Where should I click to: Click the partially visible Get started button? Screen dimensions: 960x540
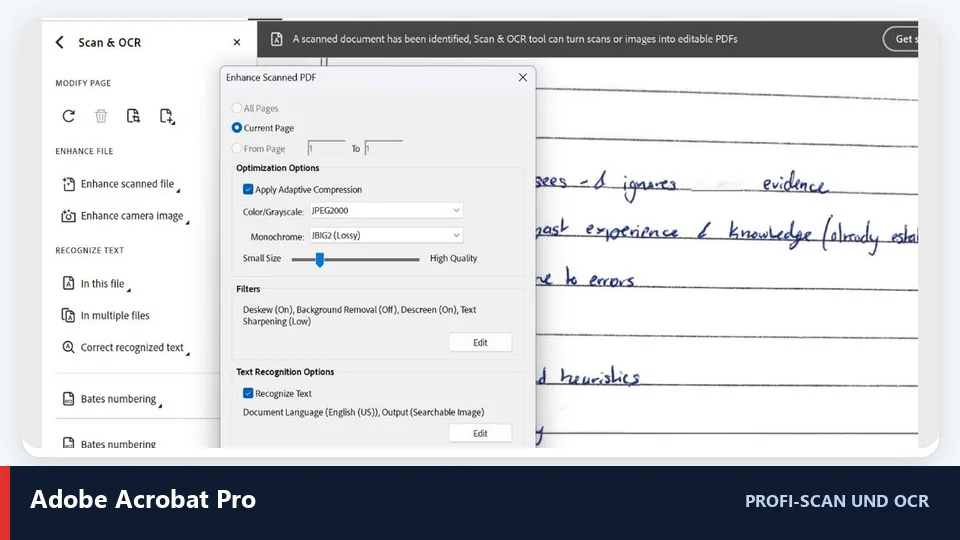[901, 39]
